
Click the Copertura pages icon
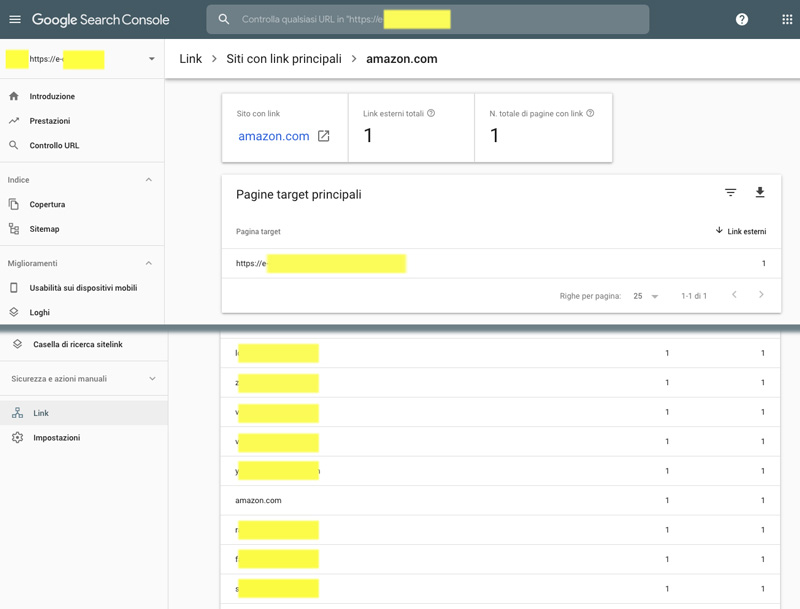[x=14, y=205]
